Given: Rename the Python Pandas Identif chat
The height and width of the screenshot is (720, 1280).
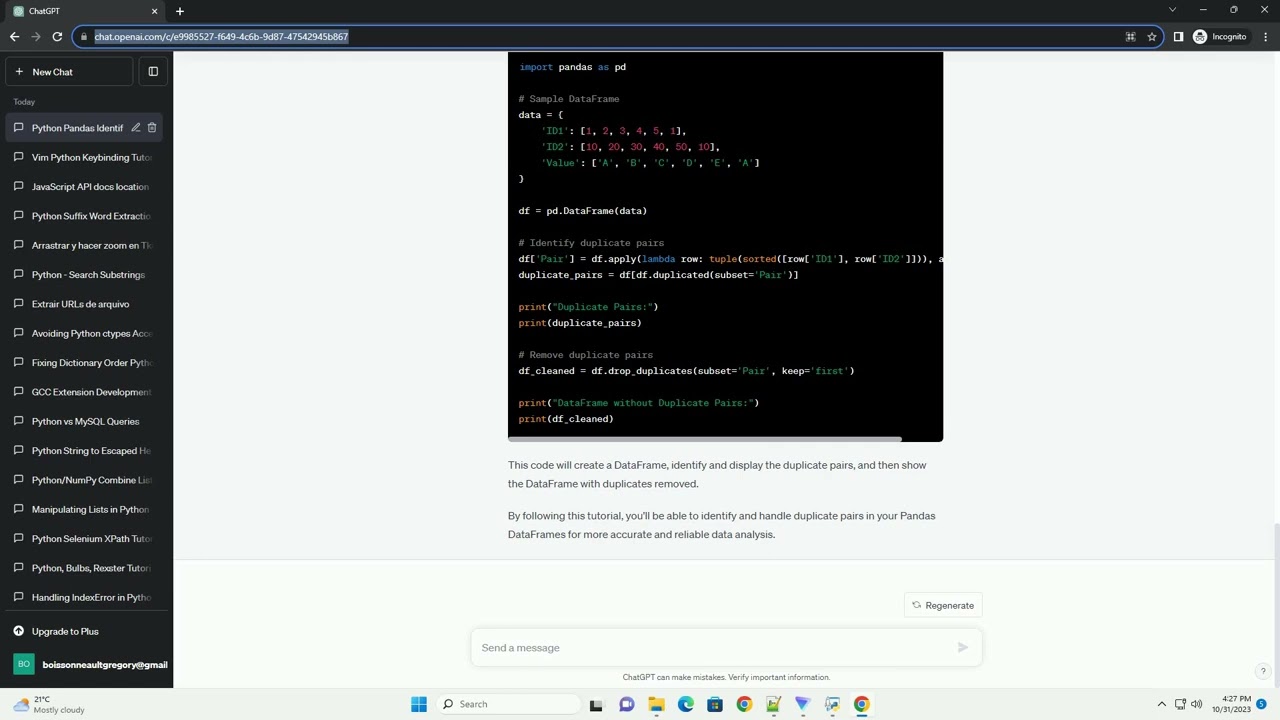Looking at the screenshot, I should [x=135, y=128].
